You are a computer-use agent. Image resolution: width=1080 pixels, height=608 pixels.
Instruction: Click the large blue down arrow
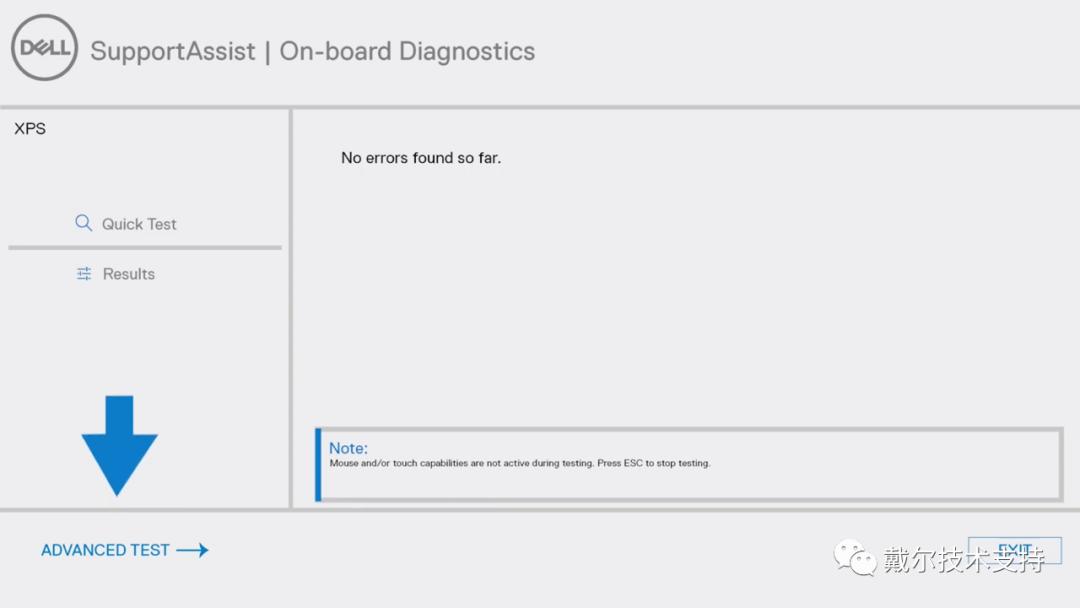pyautogui.click(x=119, y=445)
